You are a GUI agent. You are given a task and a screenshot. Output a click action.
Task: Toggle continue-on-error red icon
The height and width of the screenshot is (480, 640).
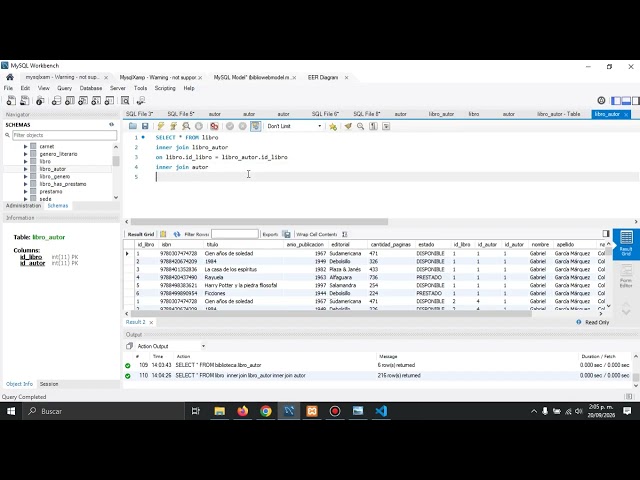pos(214,126)
